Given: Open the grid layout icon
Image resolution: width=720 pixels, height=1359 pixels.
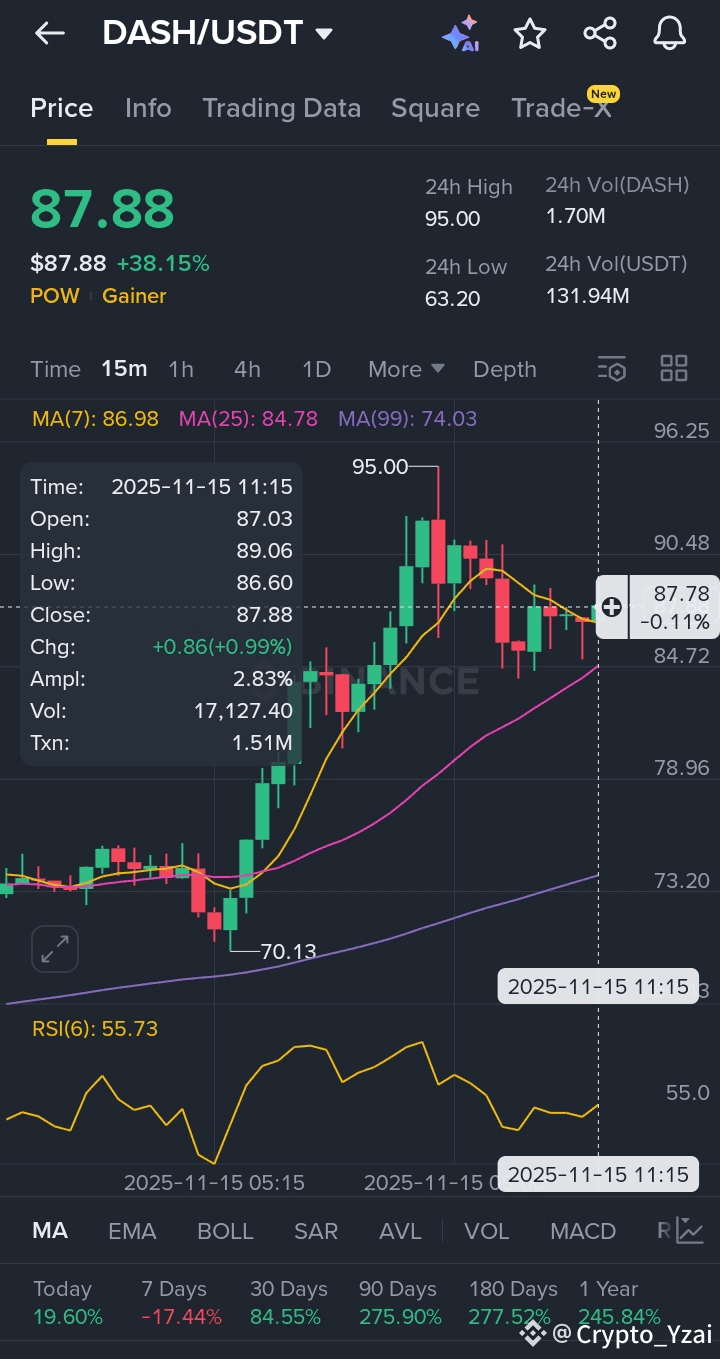Looking at the screenshot, I should click(x=674, y=369).
